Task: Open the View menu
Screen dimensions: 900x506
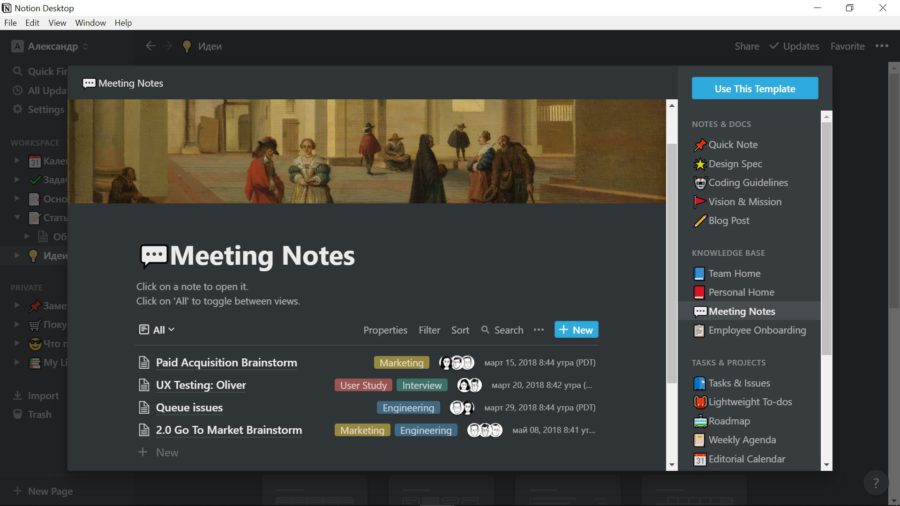Action: [57, 23]
